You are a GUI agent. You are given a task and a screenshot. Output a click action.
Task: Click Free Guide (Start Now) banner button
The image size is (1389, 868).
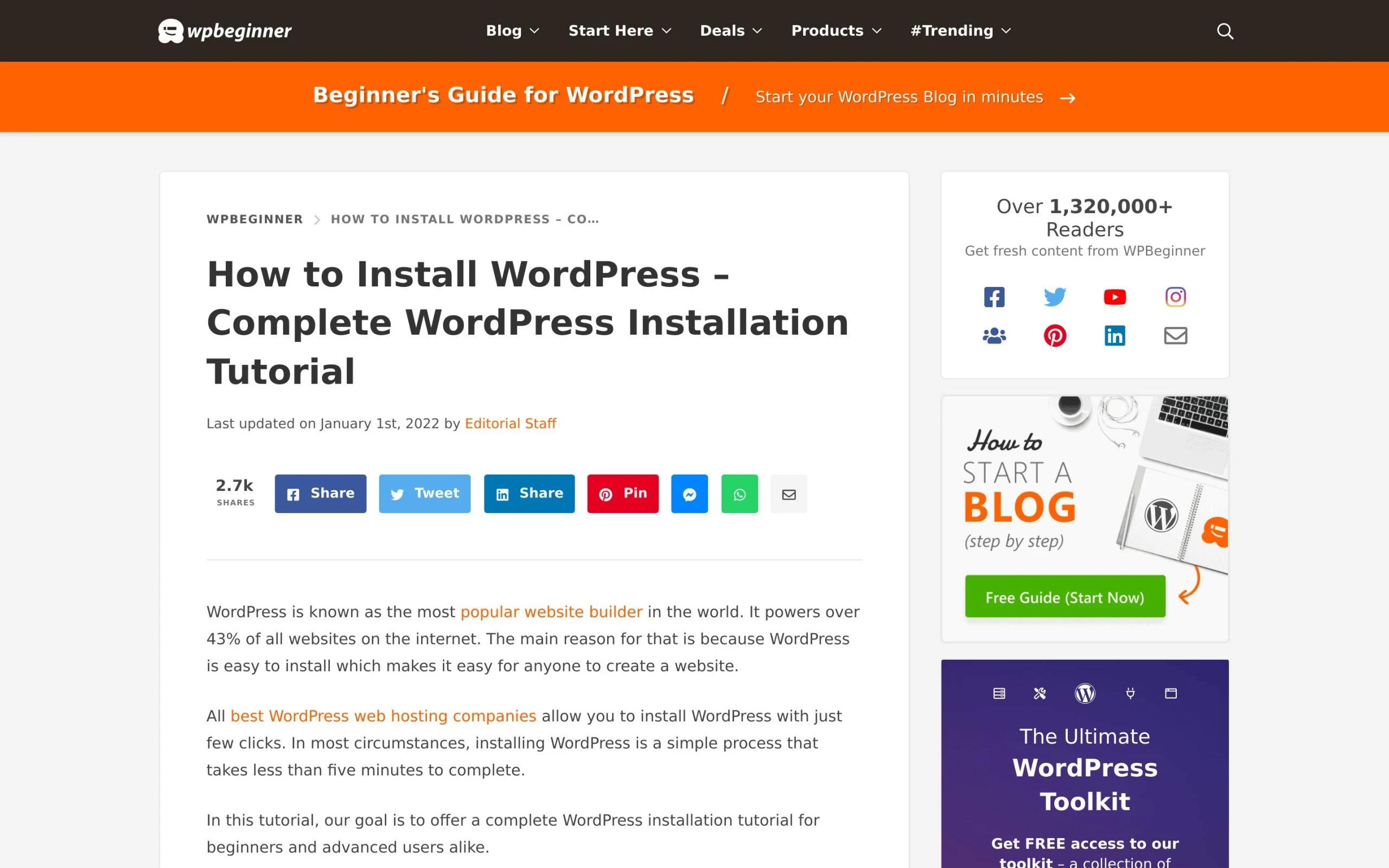point(1065,597)
